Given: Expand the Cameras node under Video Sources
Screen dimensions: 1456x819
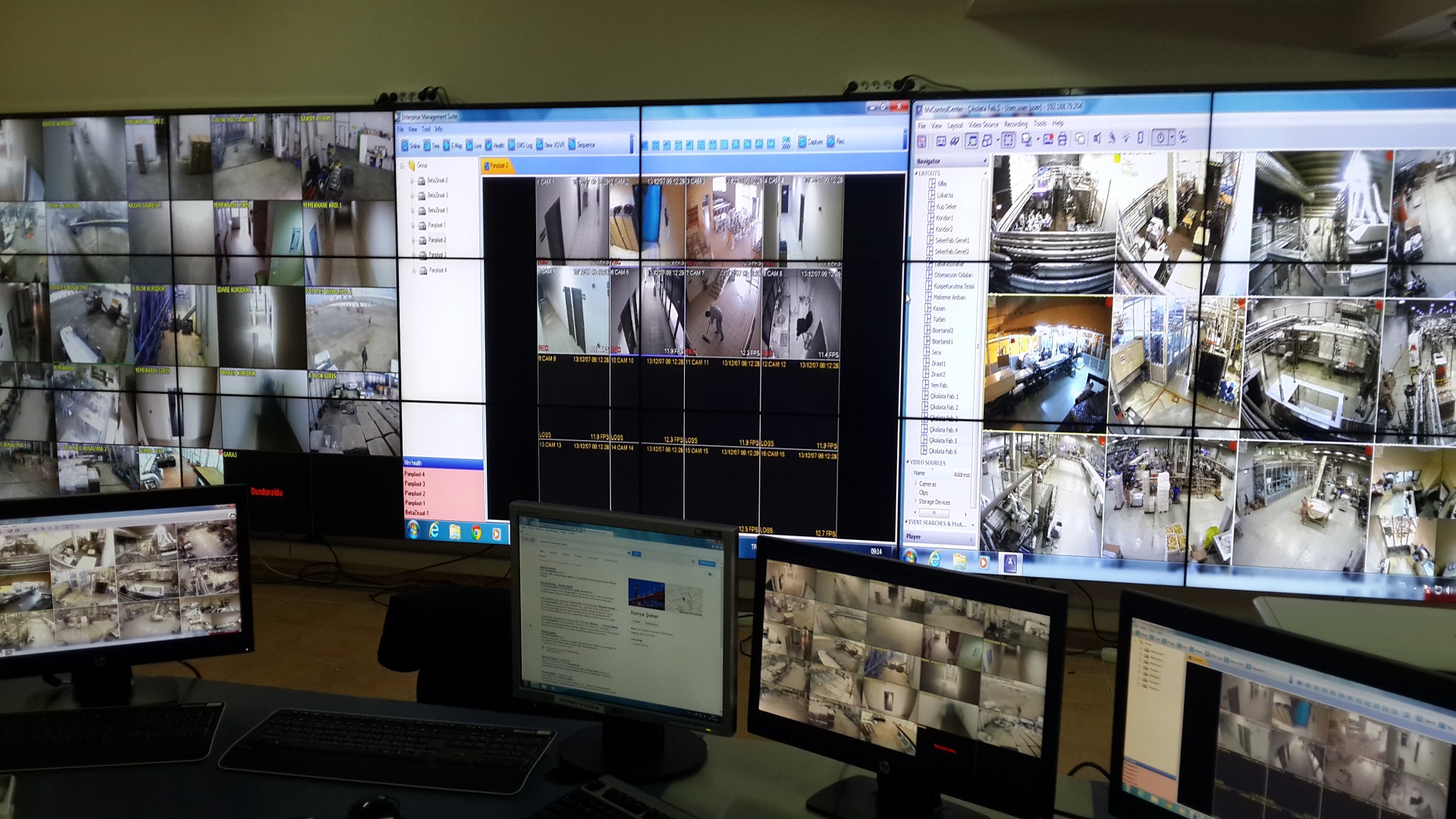Looking at the screenshot, I should [915, 483].
